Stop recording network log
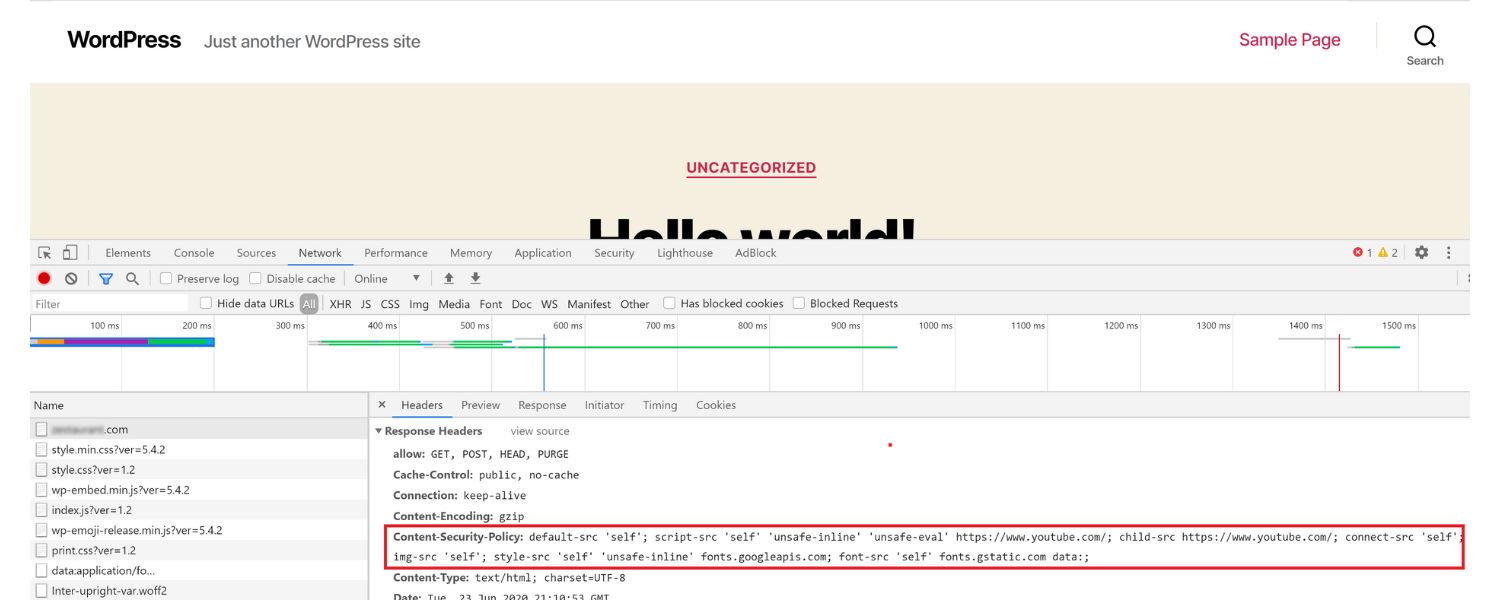This screenshot has width=1500, height=600. (44, 279)
